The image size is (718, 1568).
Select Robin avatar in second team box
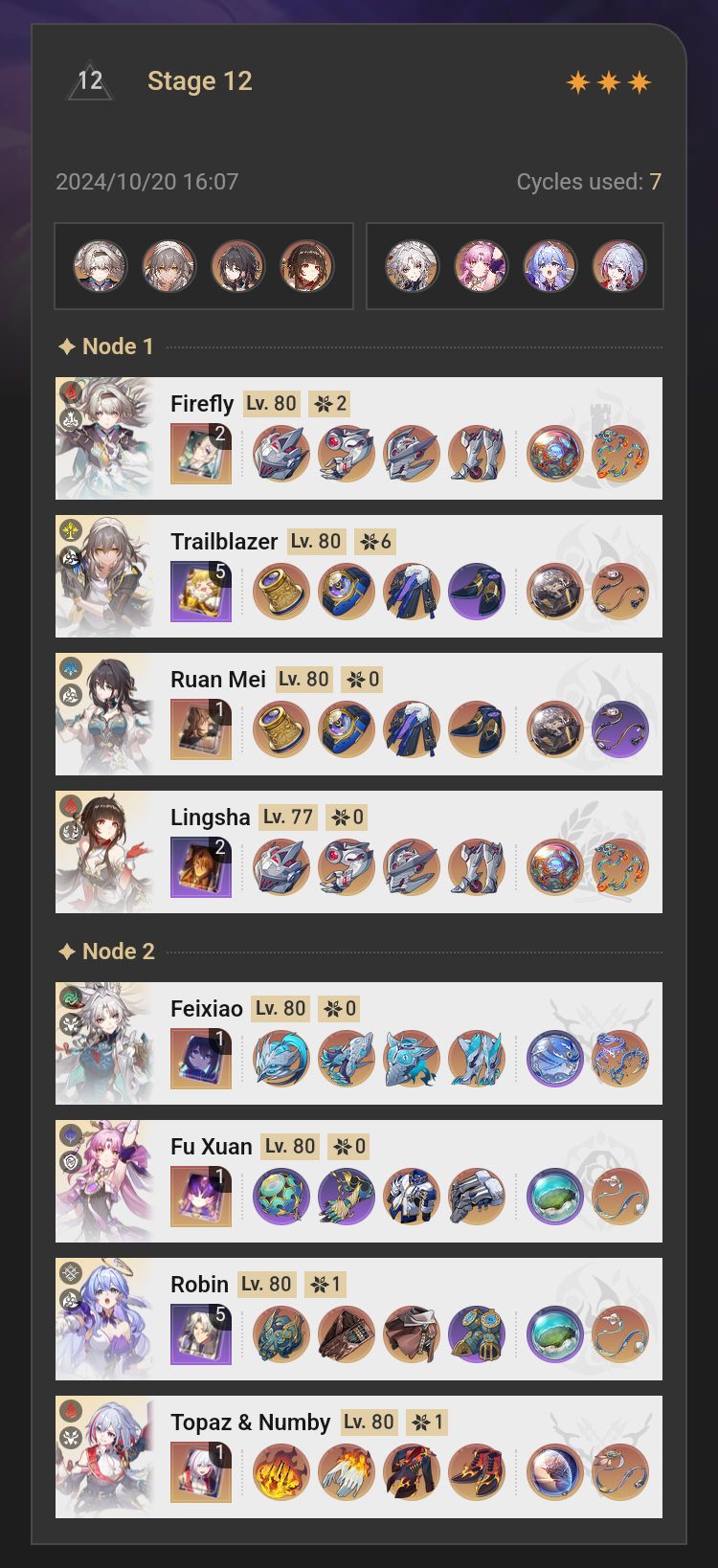point(550,266)
